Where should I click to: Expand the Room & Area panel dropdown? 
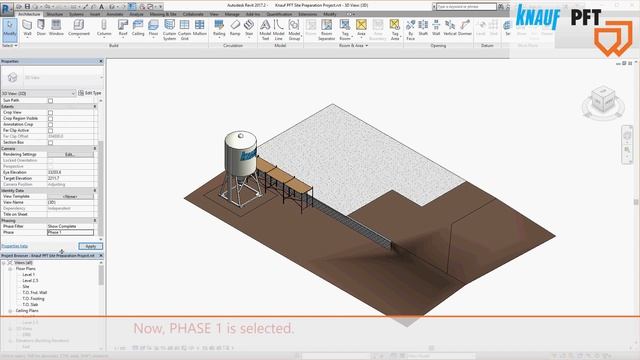(353, 46)
